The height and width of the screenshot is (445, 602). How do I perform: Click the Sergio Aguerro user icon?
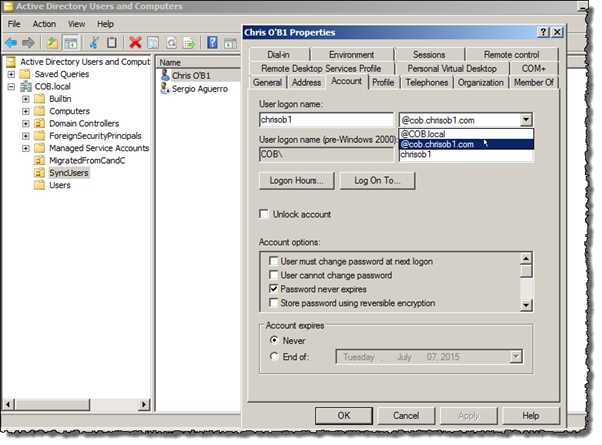pos(165,88)
